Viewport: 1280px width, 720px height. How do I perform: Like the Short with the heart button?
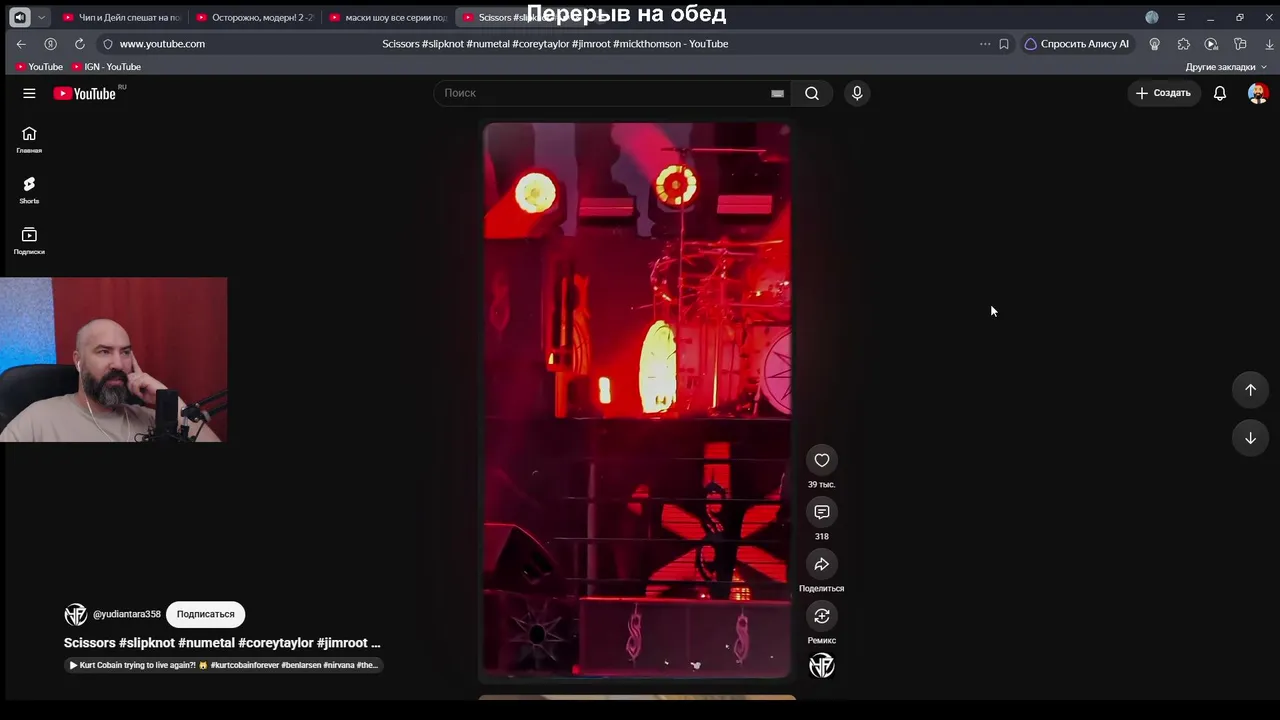[x=822, y=460]
